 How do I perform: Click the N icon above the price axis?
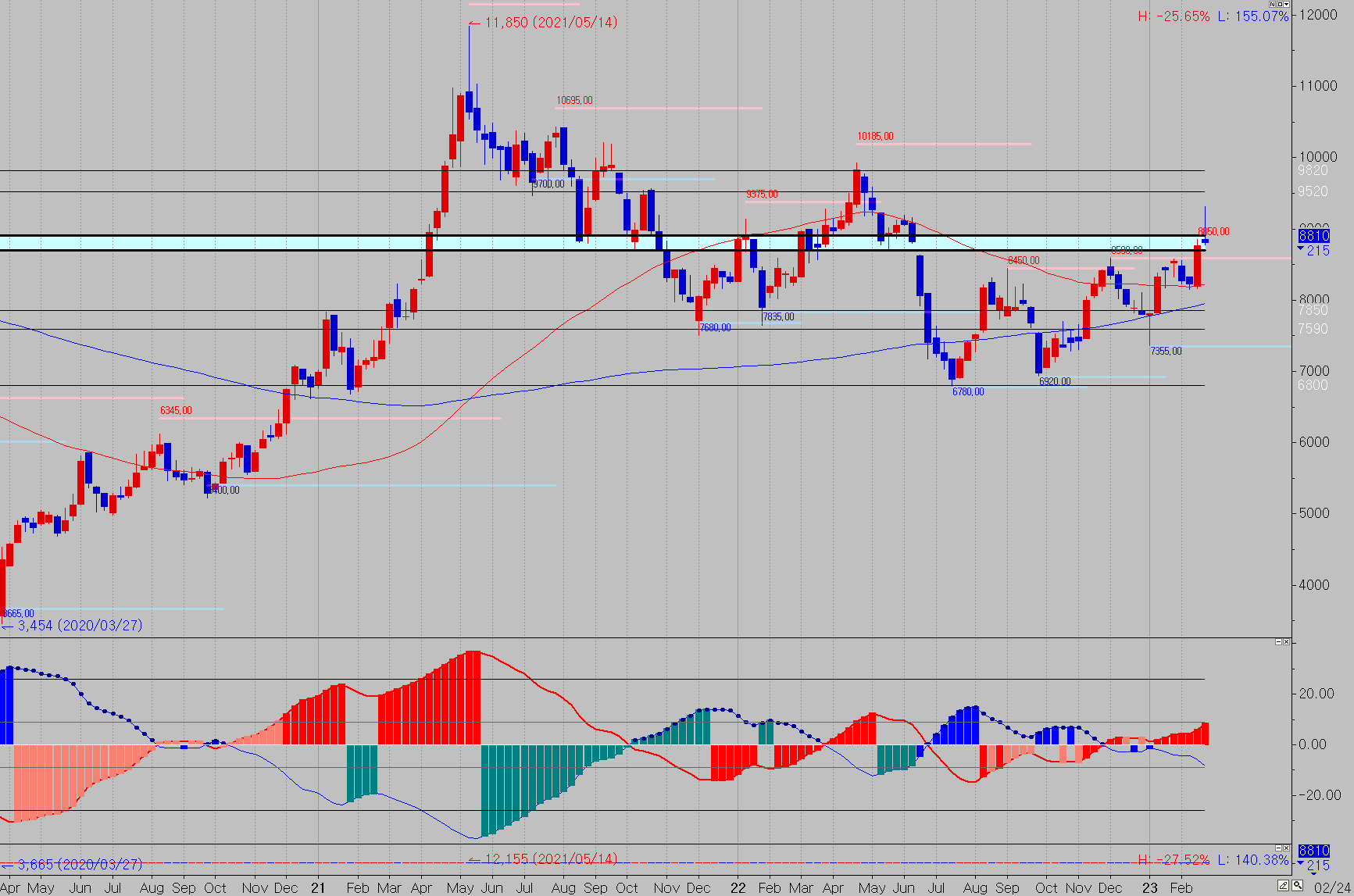tap(1272, 5)
